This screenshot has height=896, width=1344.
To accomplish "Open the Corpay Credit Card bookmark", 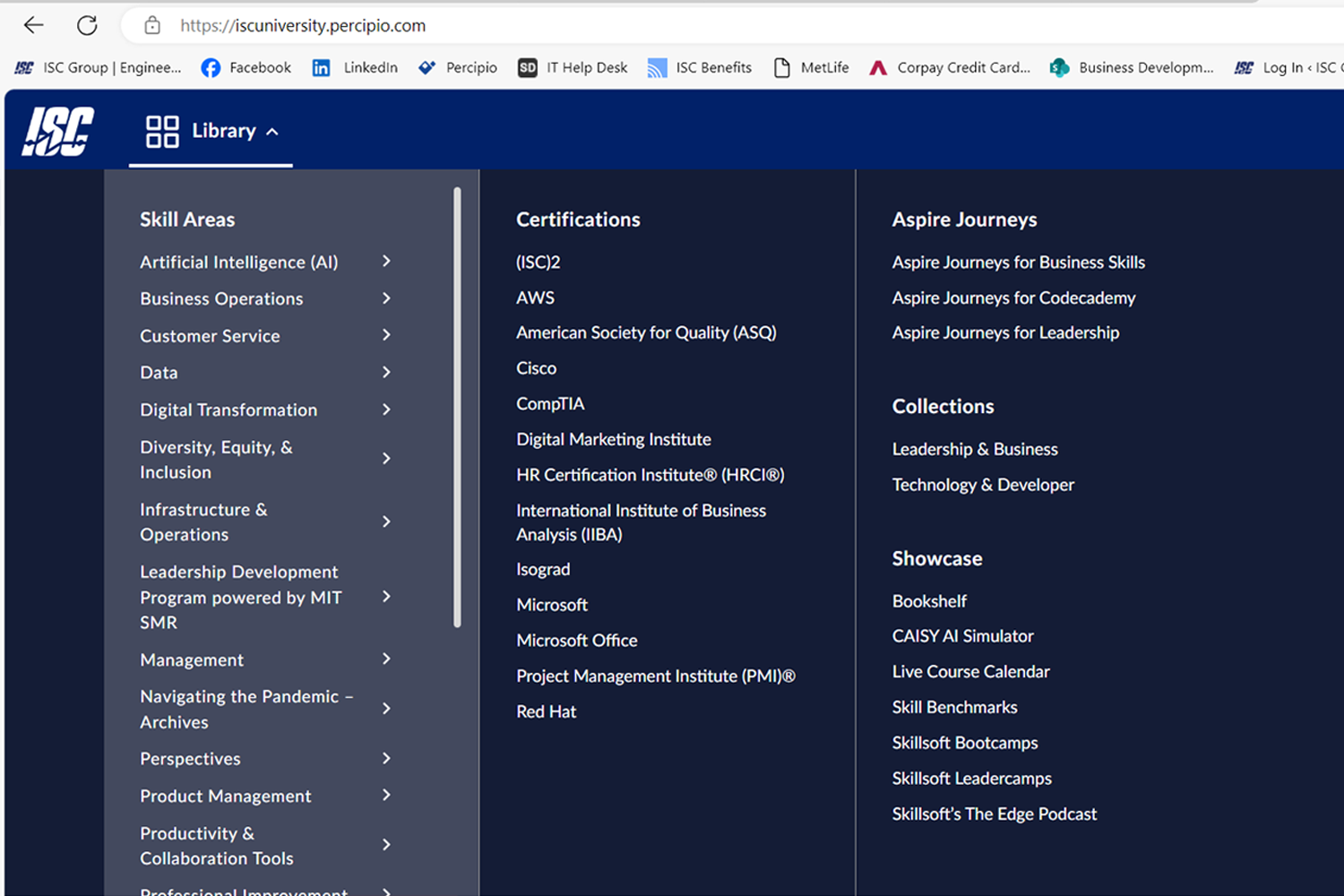I will 950,67.
